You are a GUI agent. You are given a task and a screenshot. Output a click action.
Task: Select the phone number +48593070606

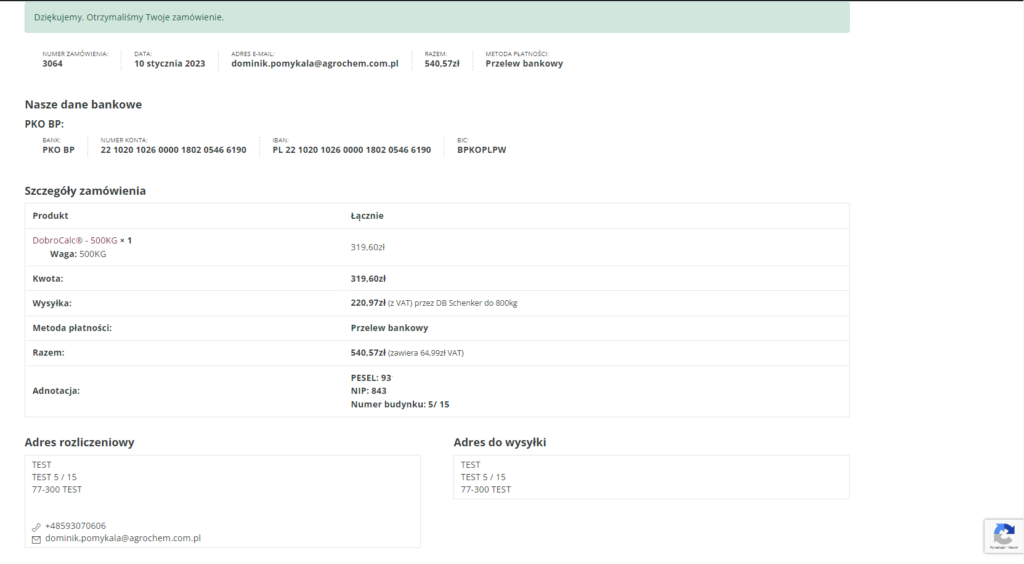click(x=75, y=525)
